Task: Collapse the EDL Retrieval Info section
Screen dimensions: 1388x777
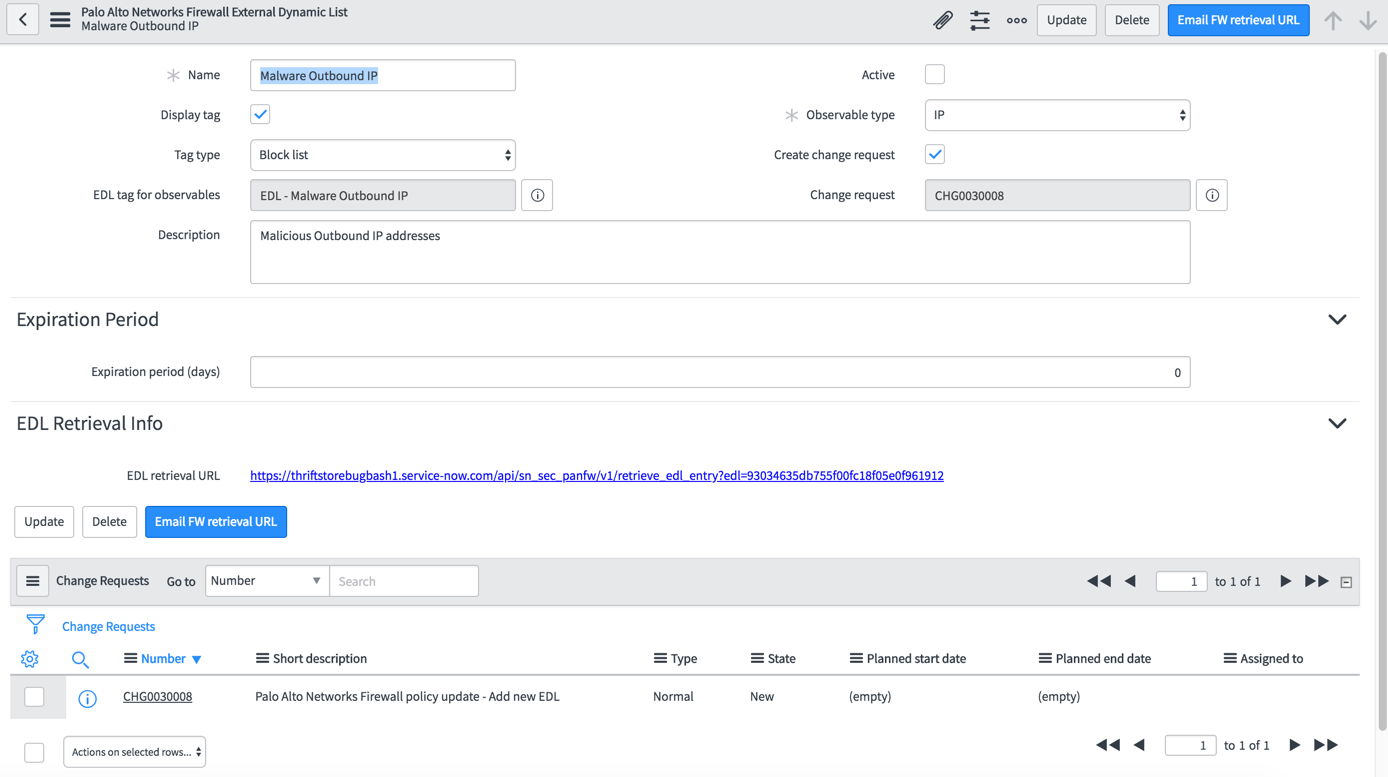Action: (x=1337, y=423)
